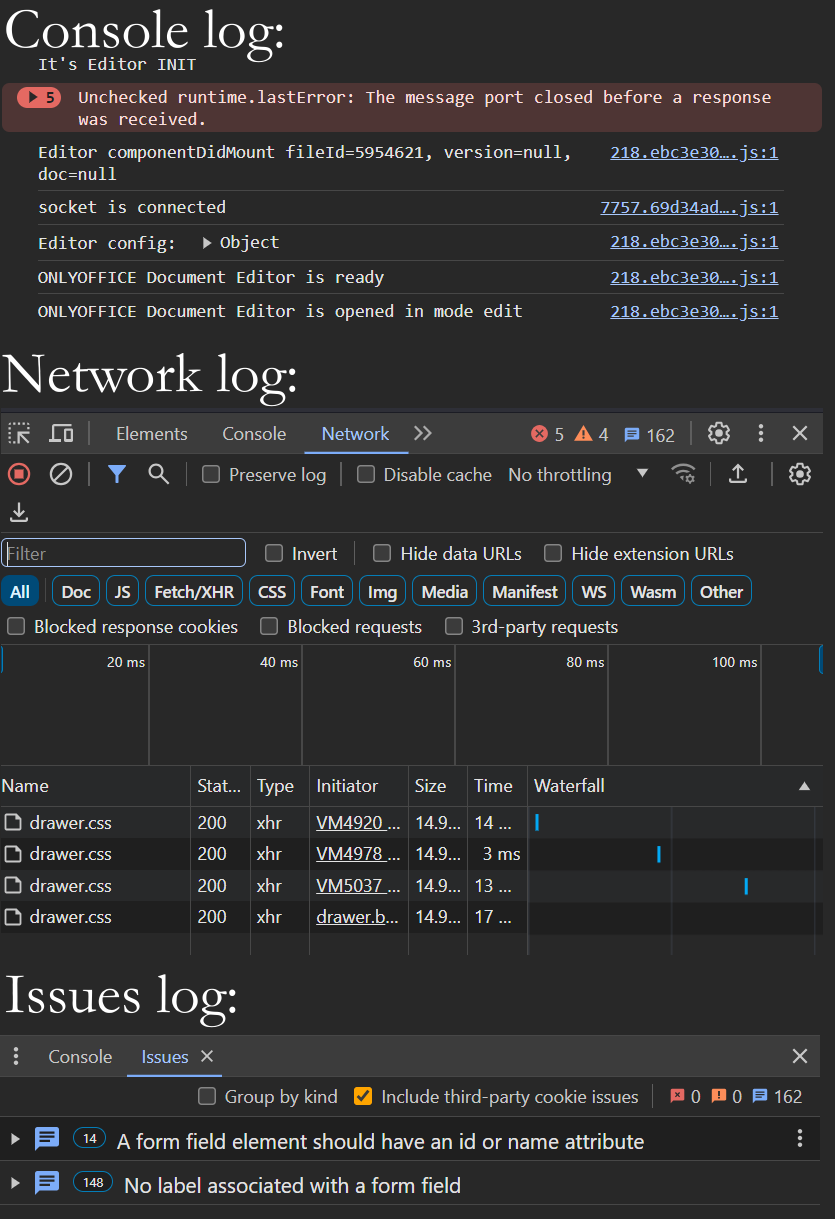835x1219 pixels.
Task: Check Blocked requests
Action: coord(269,626)
